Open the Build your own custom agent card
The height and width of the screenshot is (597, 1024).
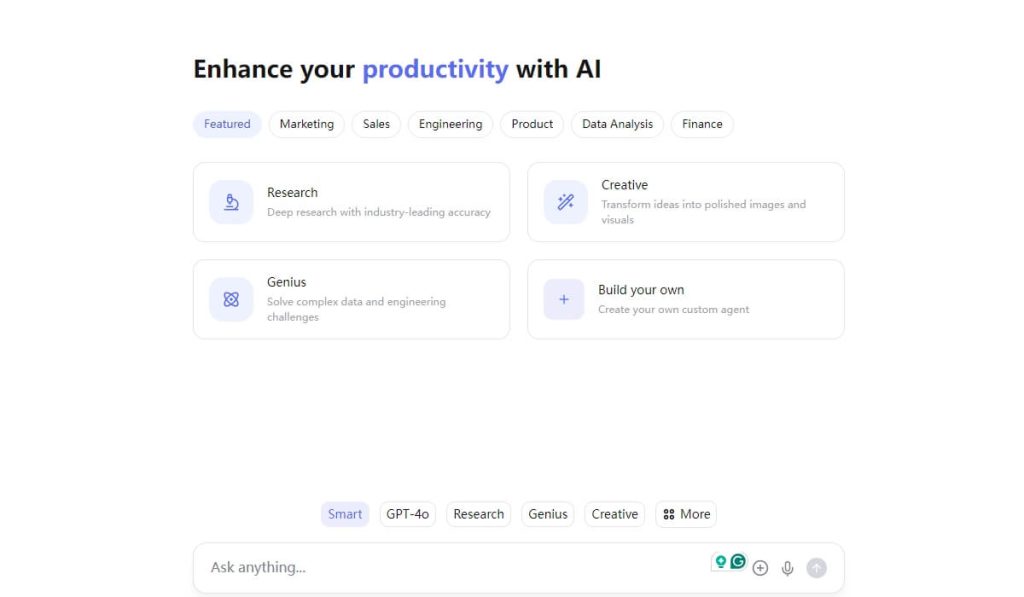tap(686, 299)
